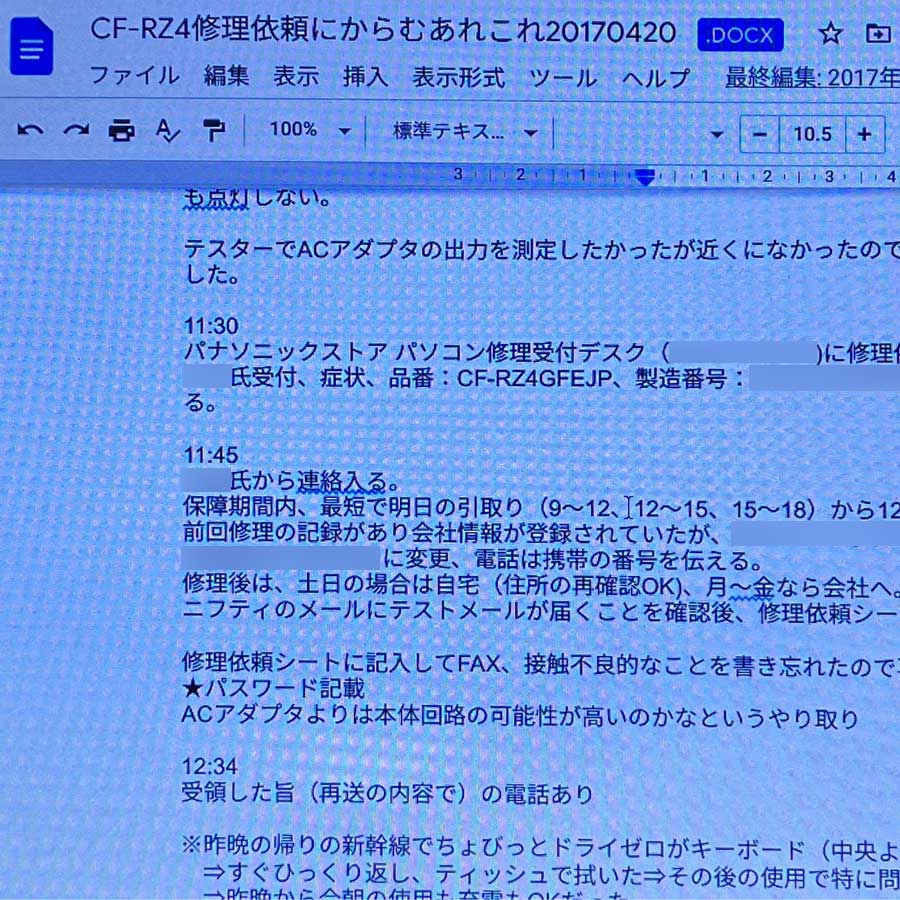The width and height of the screenshot is (900, 900).
Task: Click the line starting ACアダプタよりは本体回路
Action: coord(520,716)
